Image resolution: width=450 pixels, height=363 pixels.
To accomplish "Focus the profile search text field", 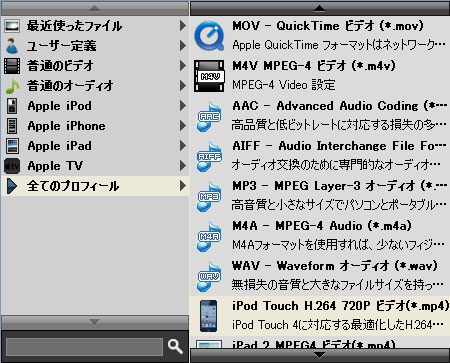I will tap(84, 347).
